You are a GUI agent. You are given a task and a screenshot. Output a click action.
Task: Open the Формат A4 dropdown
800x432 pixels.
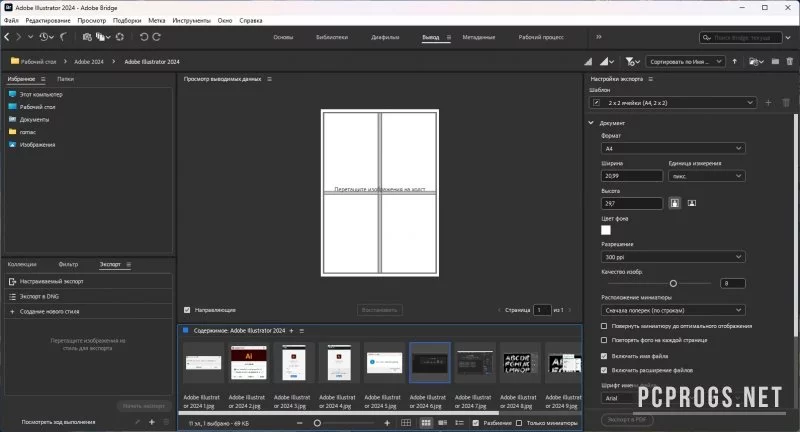(673, 148)
